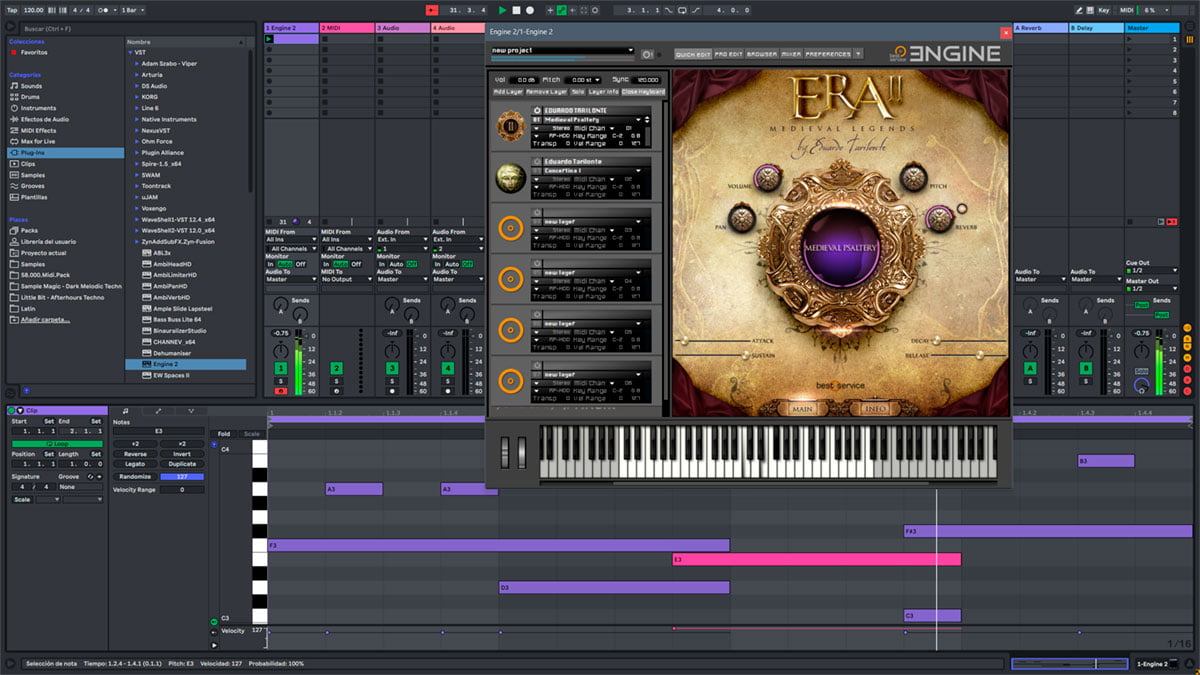Expand the Native Instruments folder

pos(137,119)
